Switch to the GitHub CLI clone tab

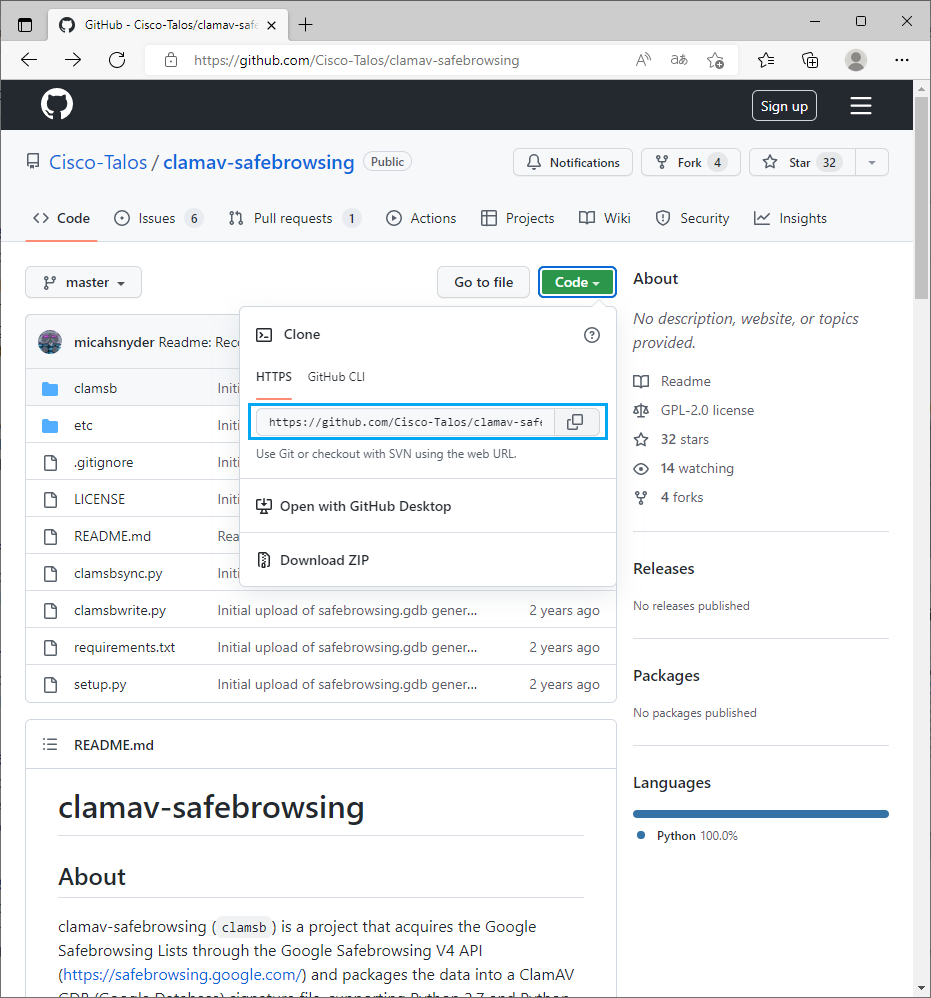coord(336,377)
